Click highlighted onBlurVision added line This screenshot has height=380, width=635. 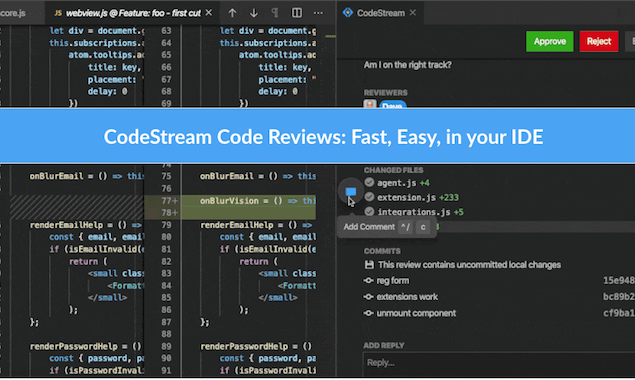[x=258, y=201]
